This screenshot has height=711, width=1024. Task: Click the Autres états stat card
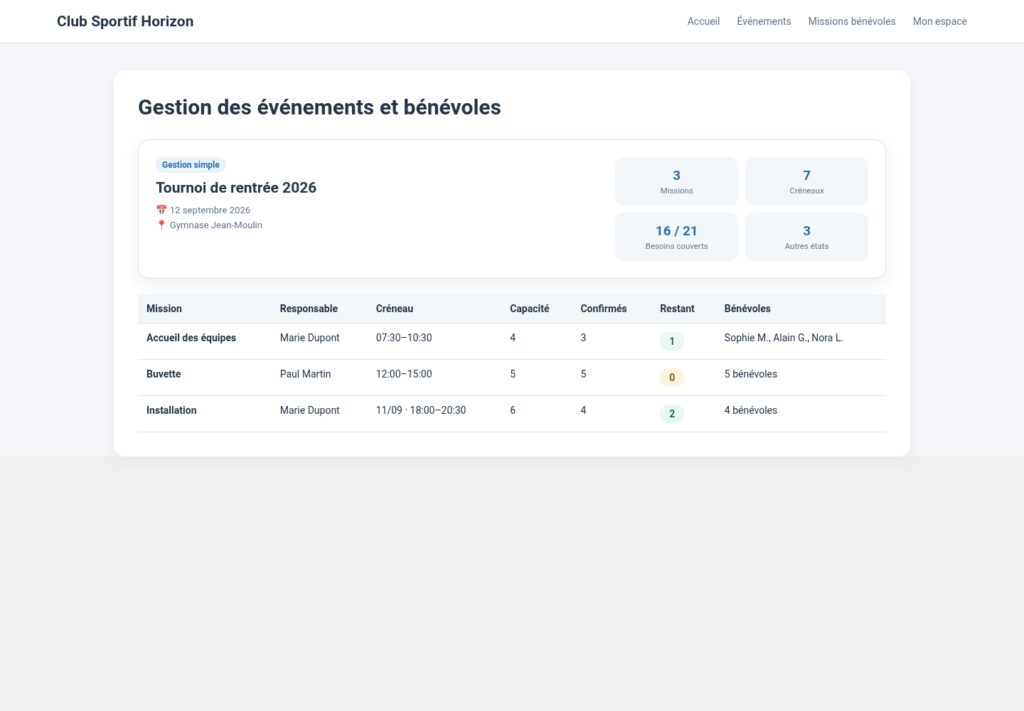click(x=807, y=237)
